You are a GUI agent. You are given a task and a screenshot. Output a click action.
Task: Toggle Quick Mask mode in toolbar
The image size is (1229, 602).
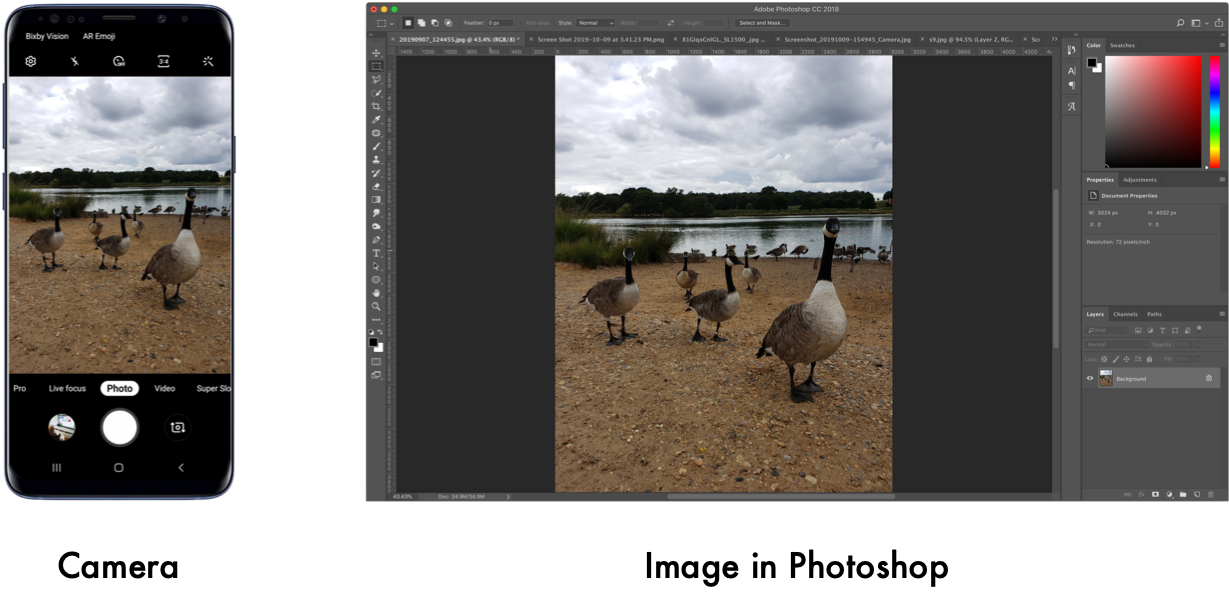point(376,361)
